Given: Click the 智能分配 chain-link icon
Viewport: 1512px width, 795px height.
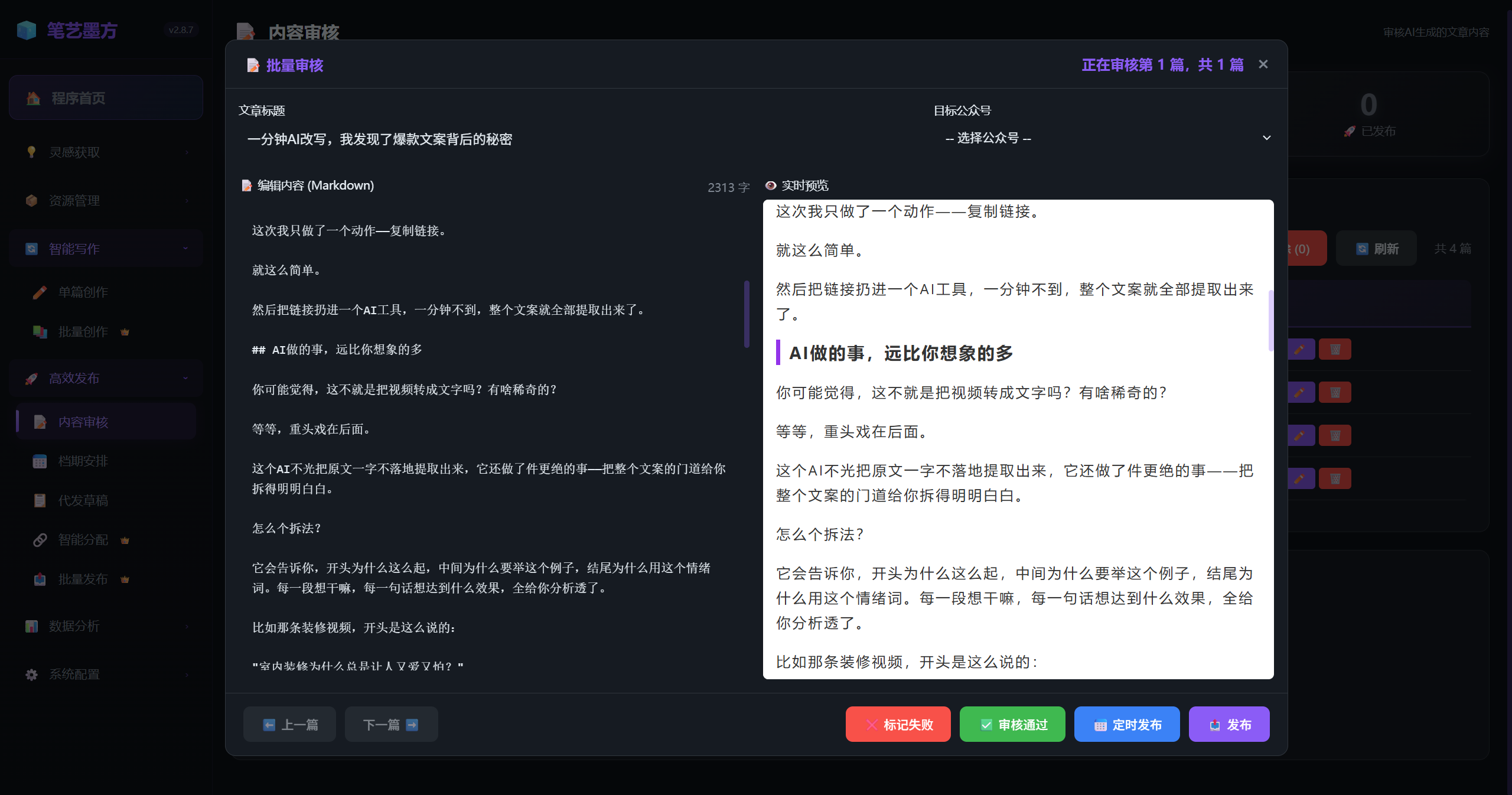Looking at the screenshot, I should 40,540.
